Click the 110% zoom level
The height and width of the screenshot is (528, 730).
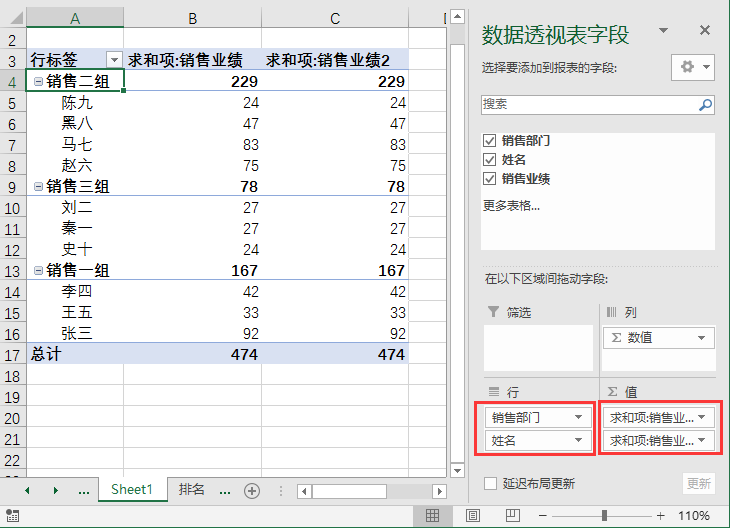click(x=694, y=515)
